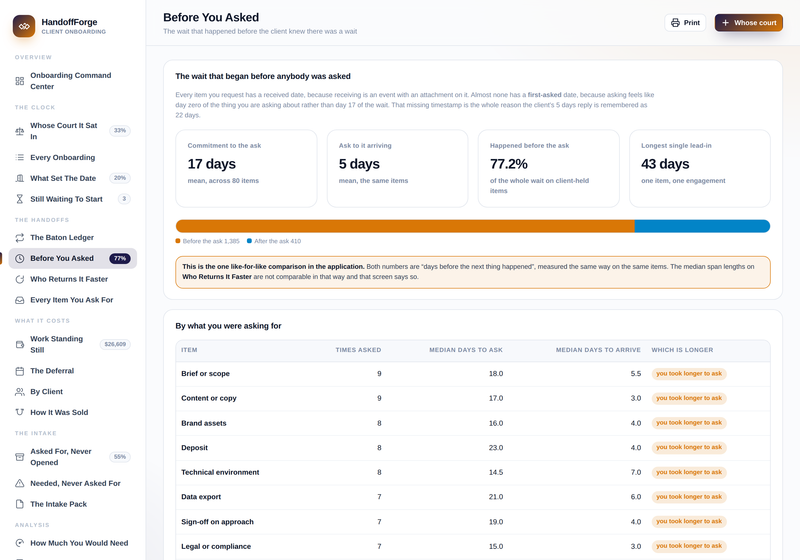Click the 33% badge in sidebar
This screenshot has height=560, width=800.
(x=120, y=131)
